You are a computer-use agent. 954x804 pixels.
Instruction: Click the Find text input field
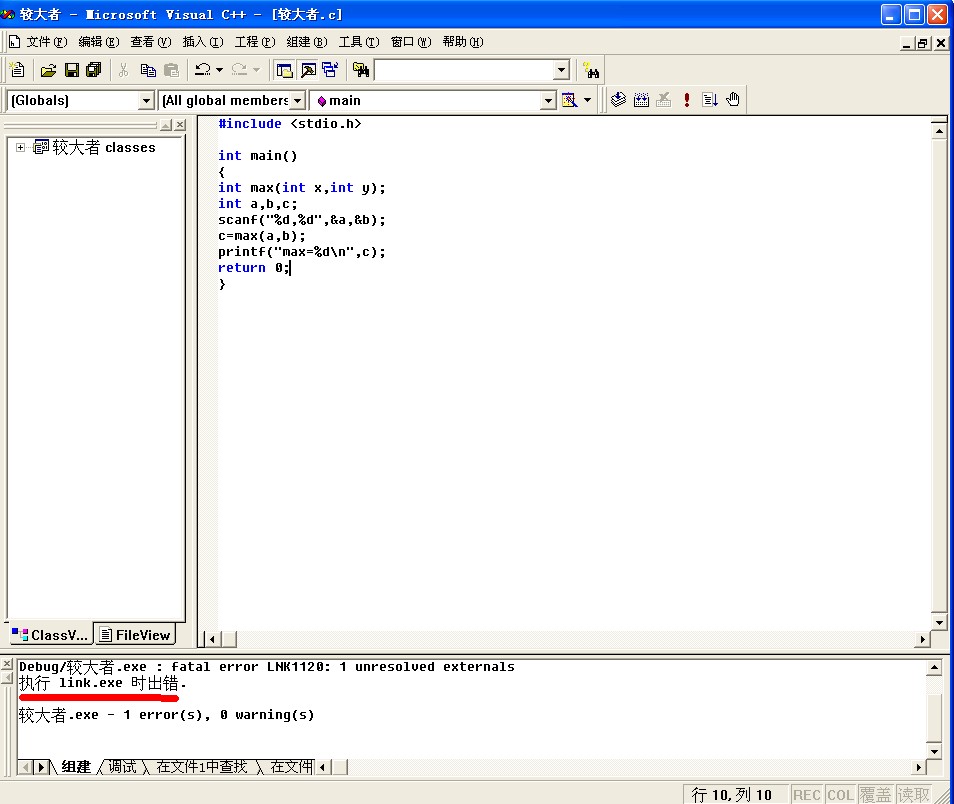[x=465, y=70]
